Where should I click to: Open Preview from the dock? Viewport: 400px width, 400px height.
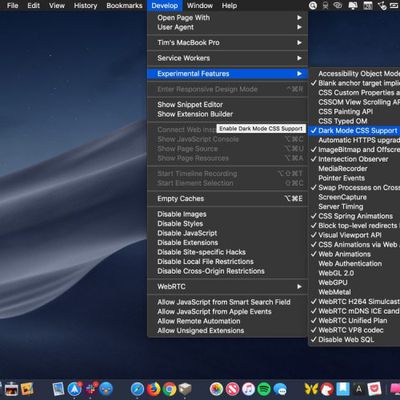coord(58,389)
